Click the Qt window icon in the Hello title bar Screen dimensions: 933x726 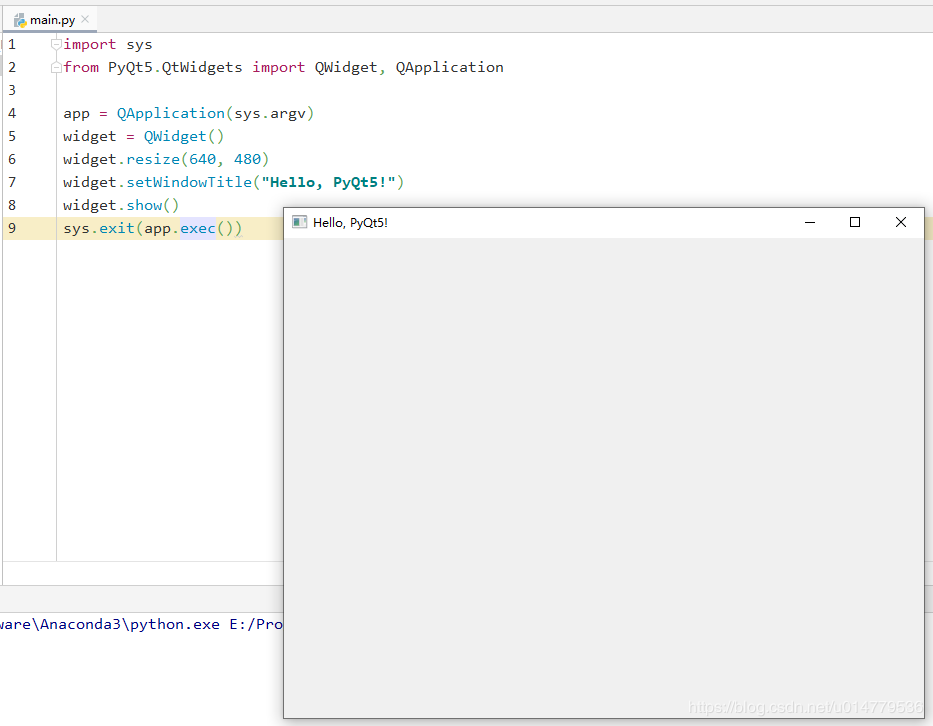(300, 222)
